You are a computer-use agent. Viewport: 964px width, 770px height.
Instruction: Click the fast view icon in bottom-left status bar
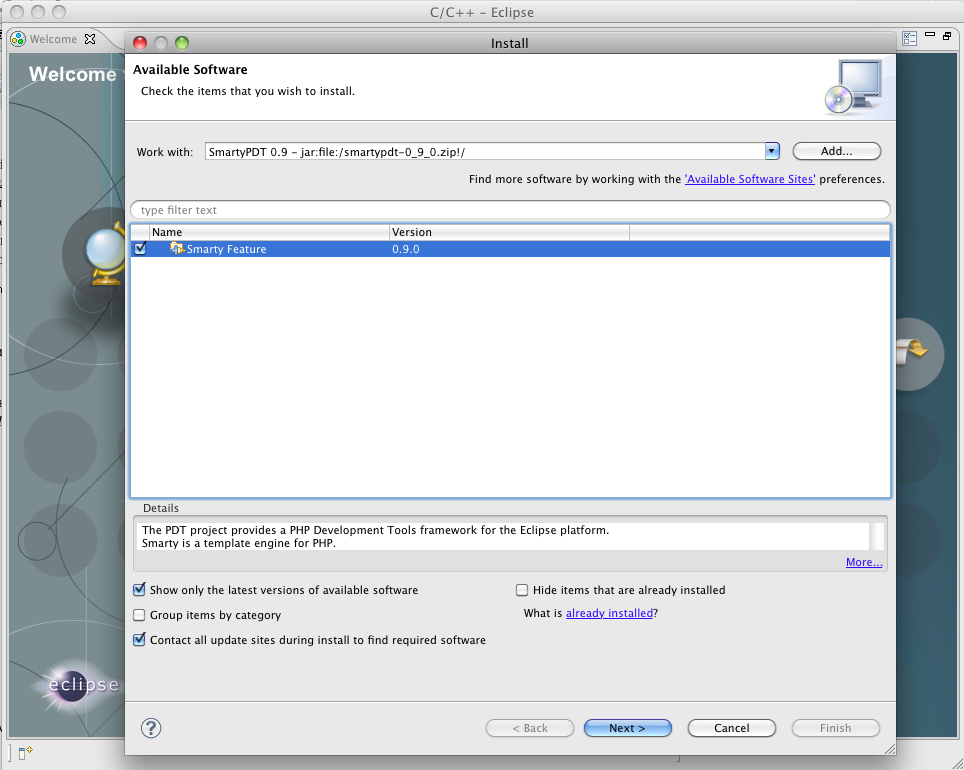[25, 753]
